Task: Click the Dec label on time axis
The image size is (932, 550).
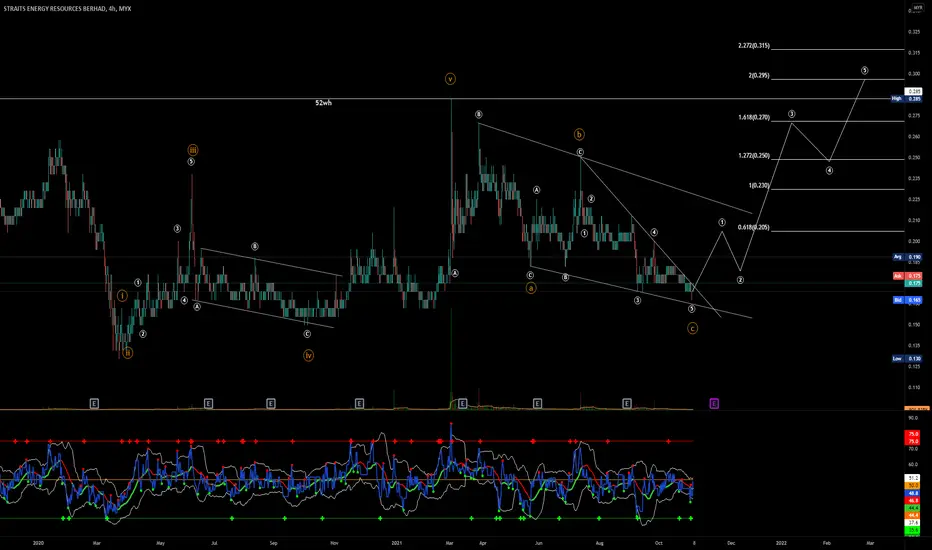Action: coord(731,543)
